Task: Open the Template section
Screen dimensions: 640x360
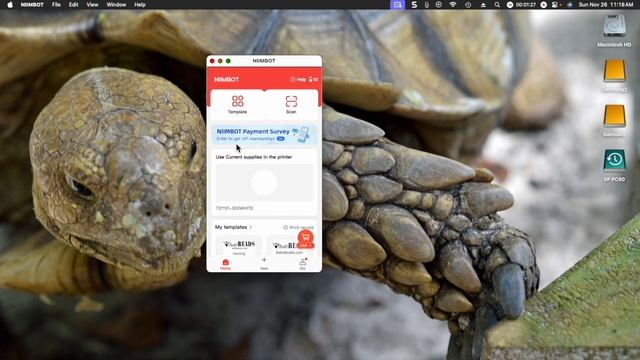Action: point(237,104)
